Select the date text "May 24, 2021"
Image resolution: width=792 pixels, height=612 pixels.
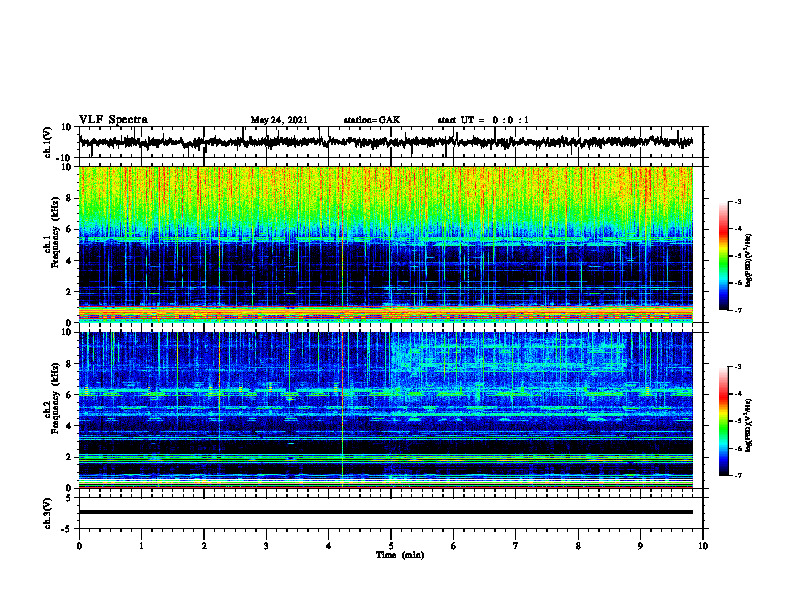point(279,120)
